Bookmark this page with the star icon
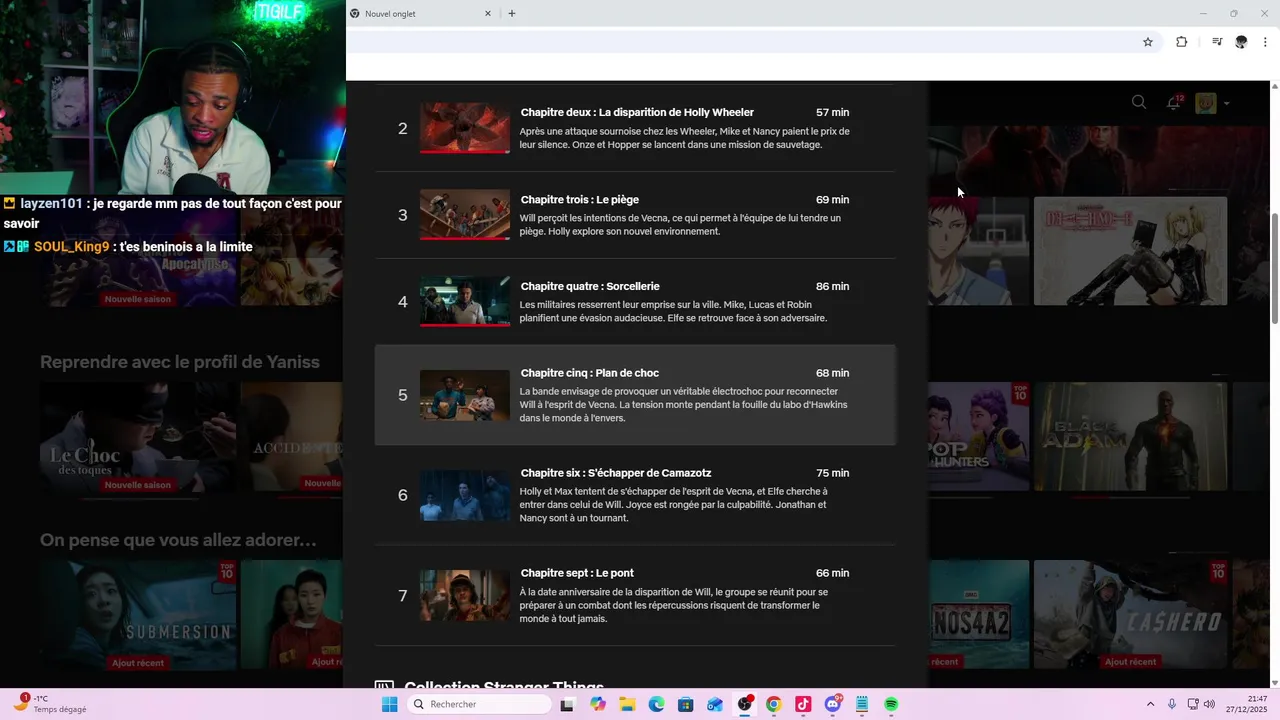Screen dimensions: 1280x720 coord(1148,42)
